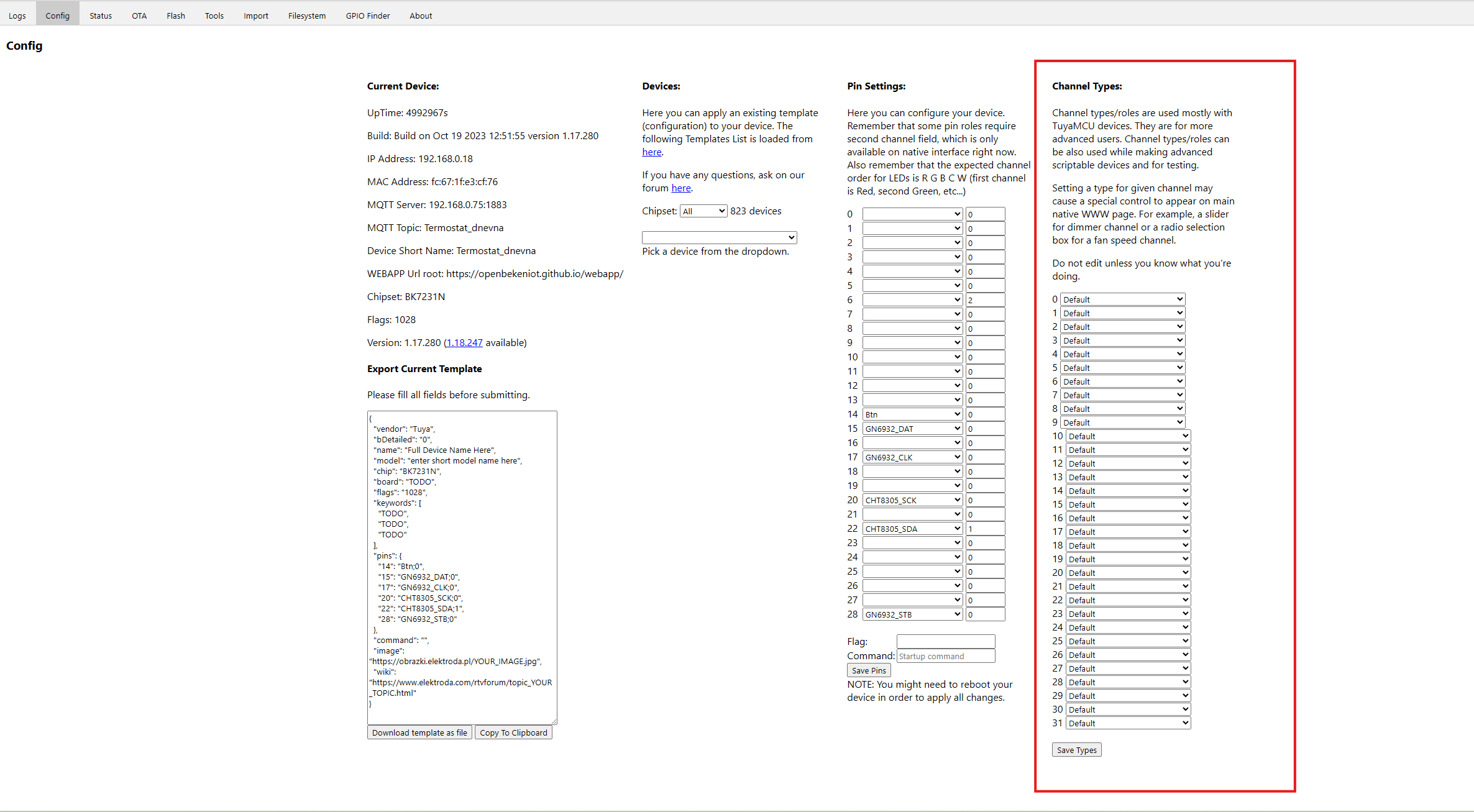Click pin 6 channel number field
Screen dimensions: 1474x812
point(985,300)
